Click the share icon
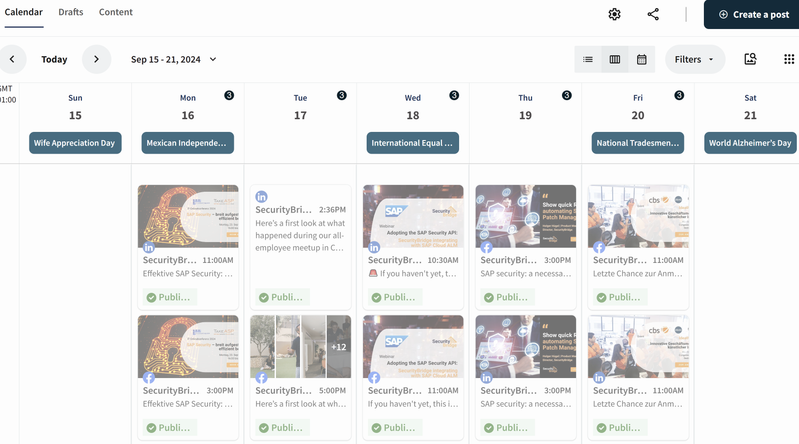799x444 pixels. (x=653, y=14)
